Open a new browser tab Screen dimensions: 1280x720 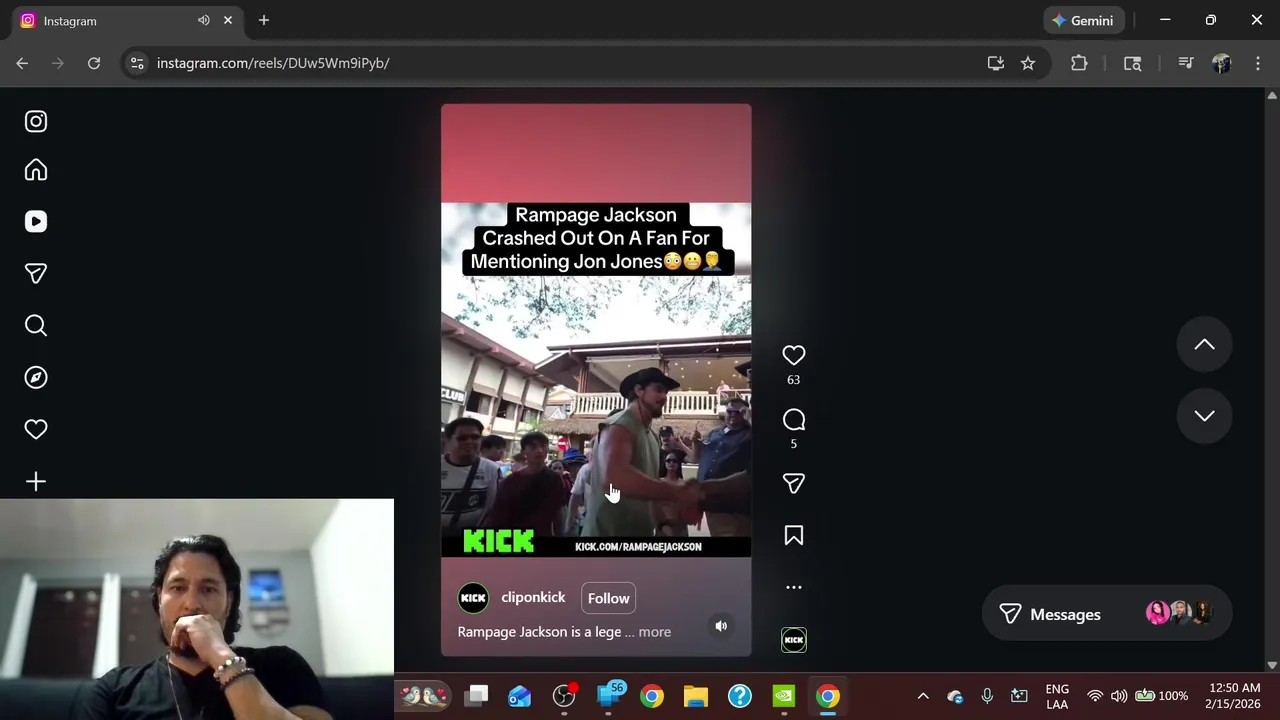tap(264, 20)
